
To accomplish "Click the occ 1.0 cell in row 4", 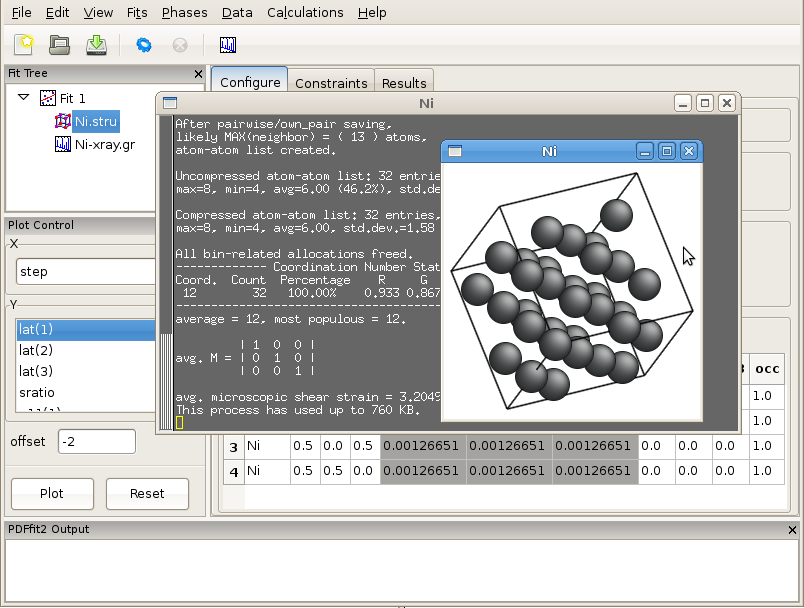I will [x=767, y=472].
